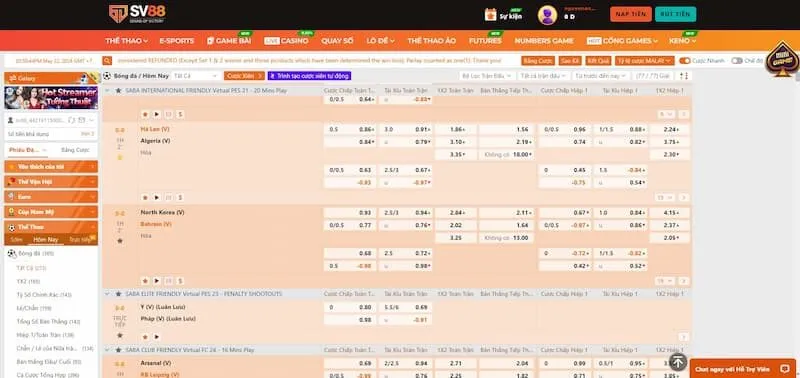Click the sort order arrows icon
The image size is (800, 378).
[x=684, y=75]
